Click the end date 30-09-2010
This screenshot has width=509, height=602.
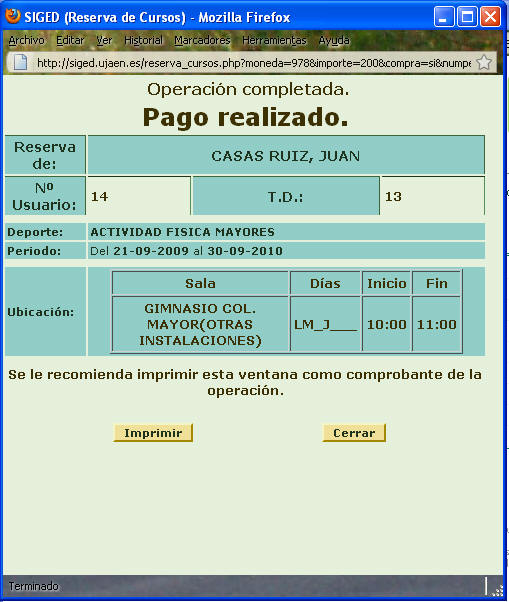click(x=245, y=251)
